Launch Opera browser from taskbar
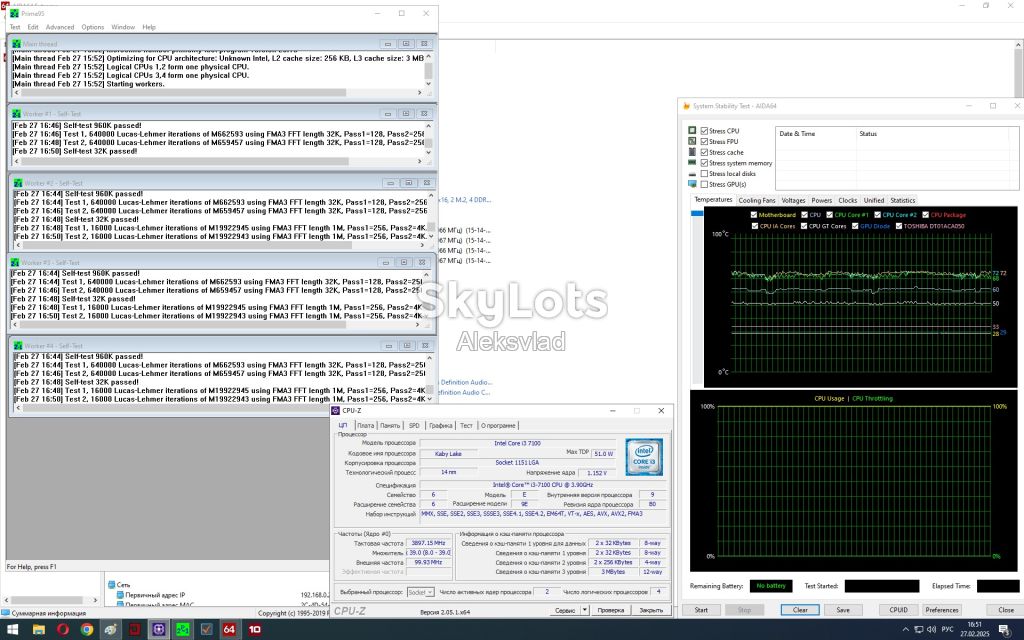The width and height of the screenshot is (1024, 640). 63,630
